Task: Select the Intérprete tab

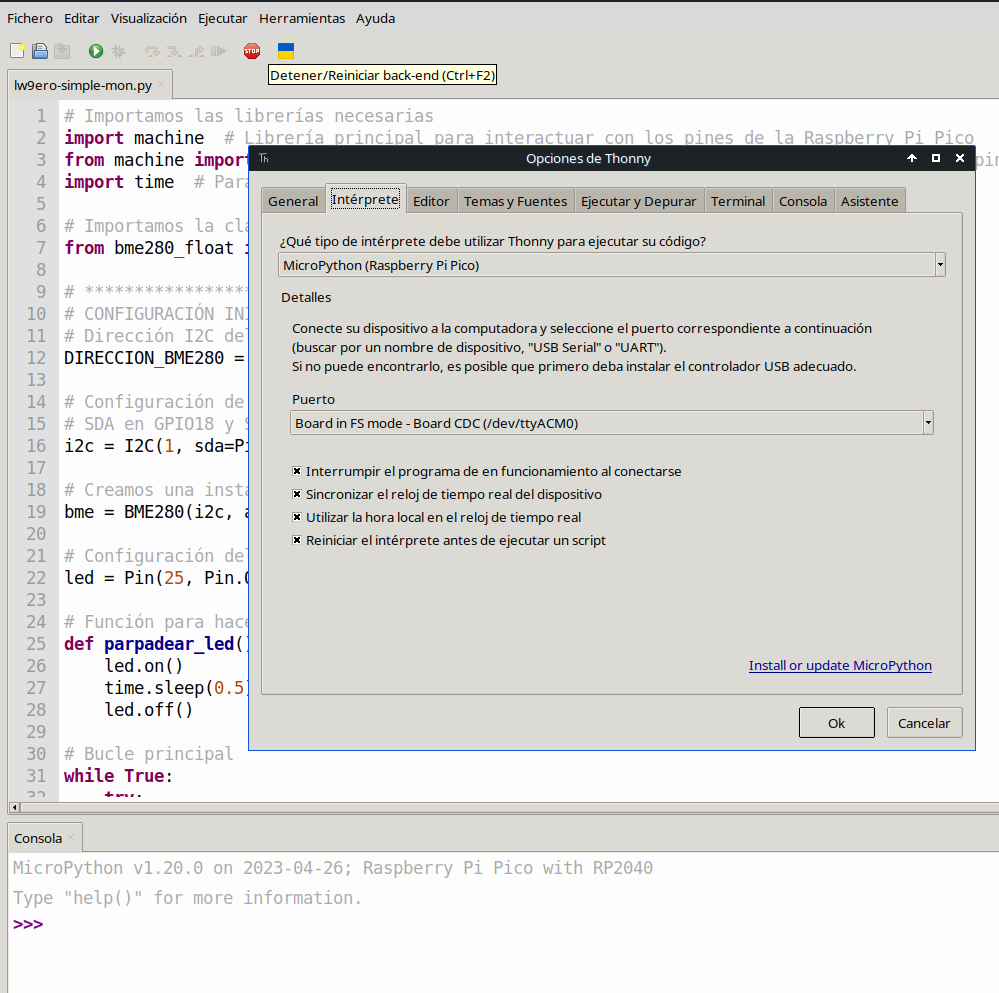Action: (x=366, y=199)
